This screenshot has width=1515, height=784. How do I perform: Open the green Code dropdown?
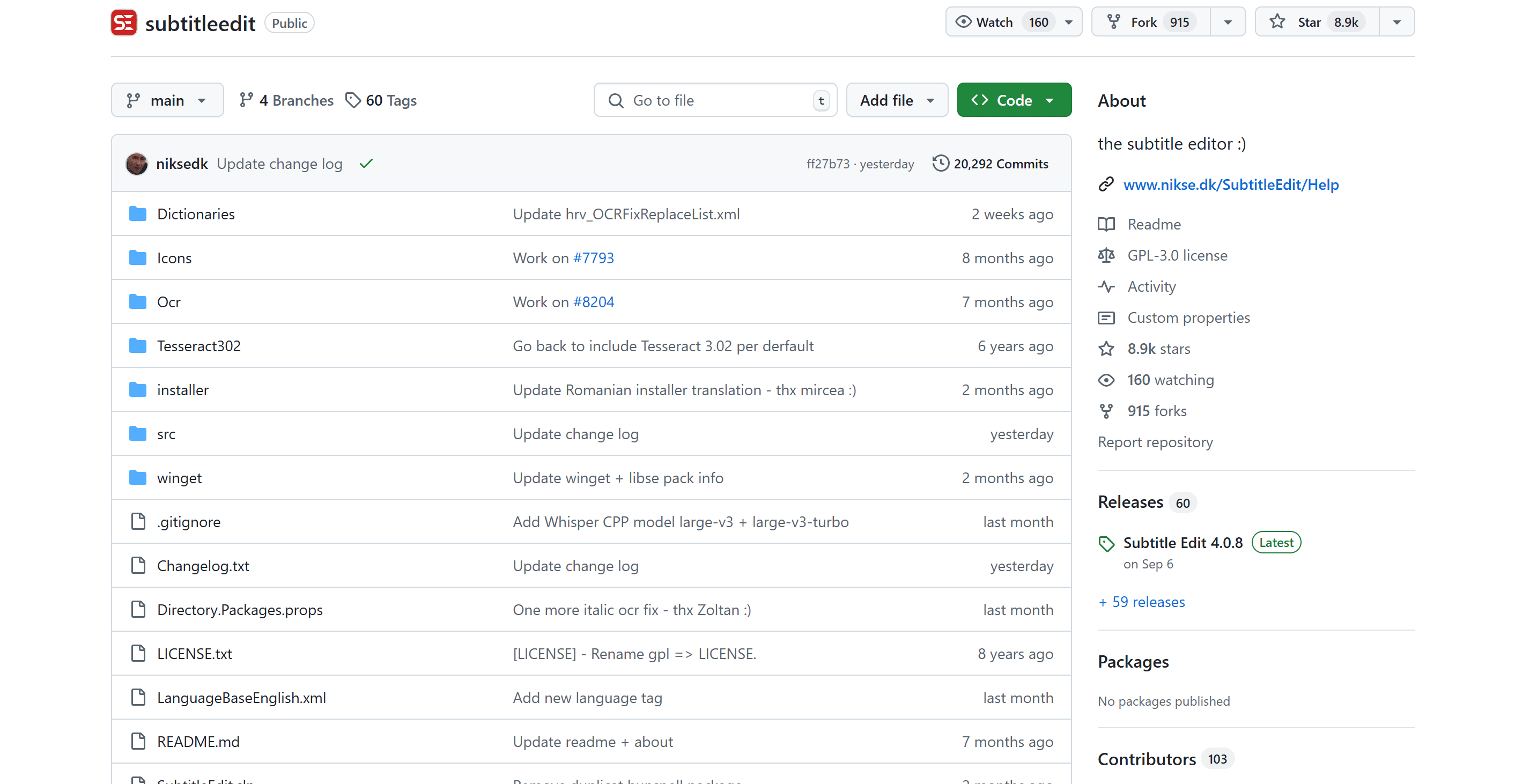[1014, 100]
